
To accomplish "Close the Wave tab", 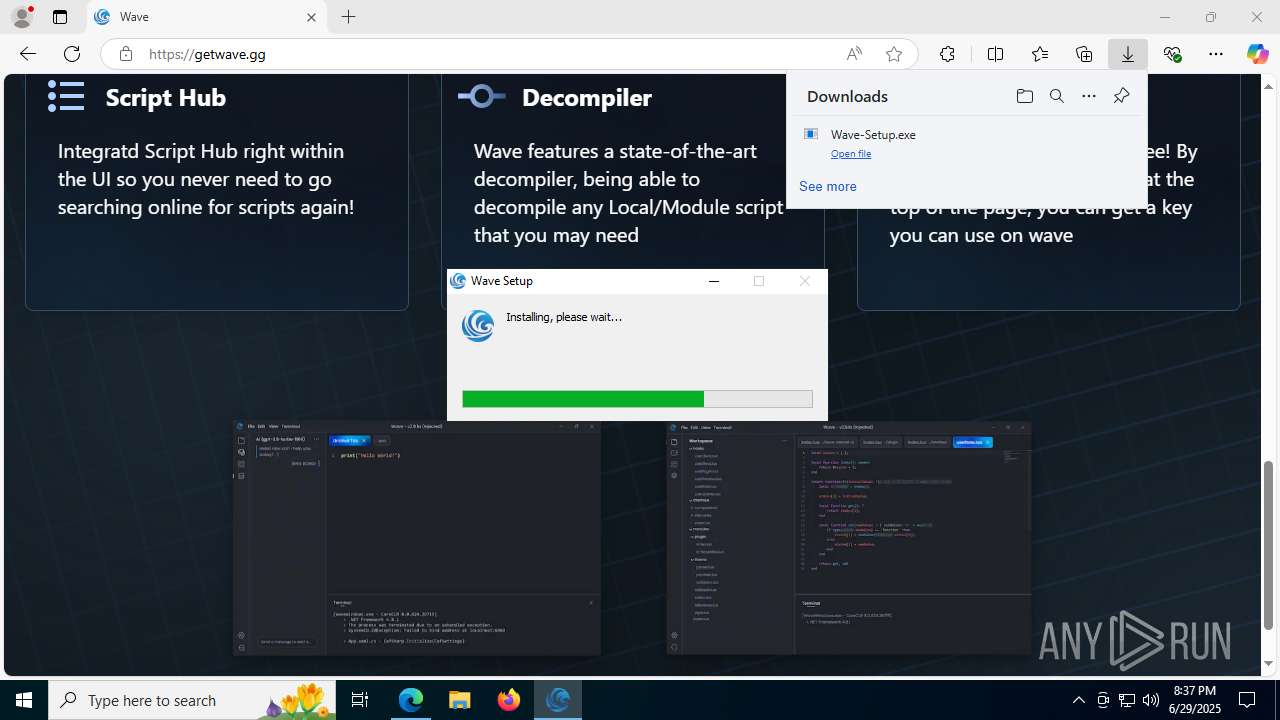I will tap(311, 17).
